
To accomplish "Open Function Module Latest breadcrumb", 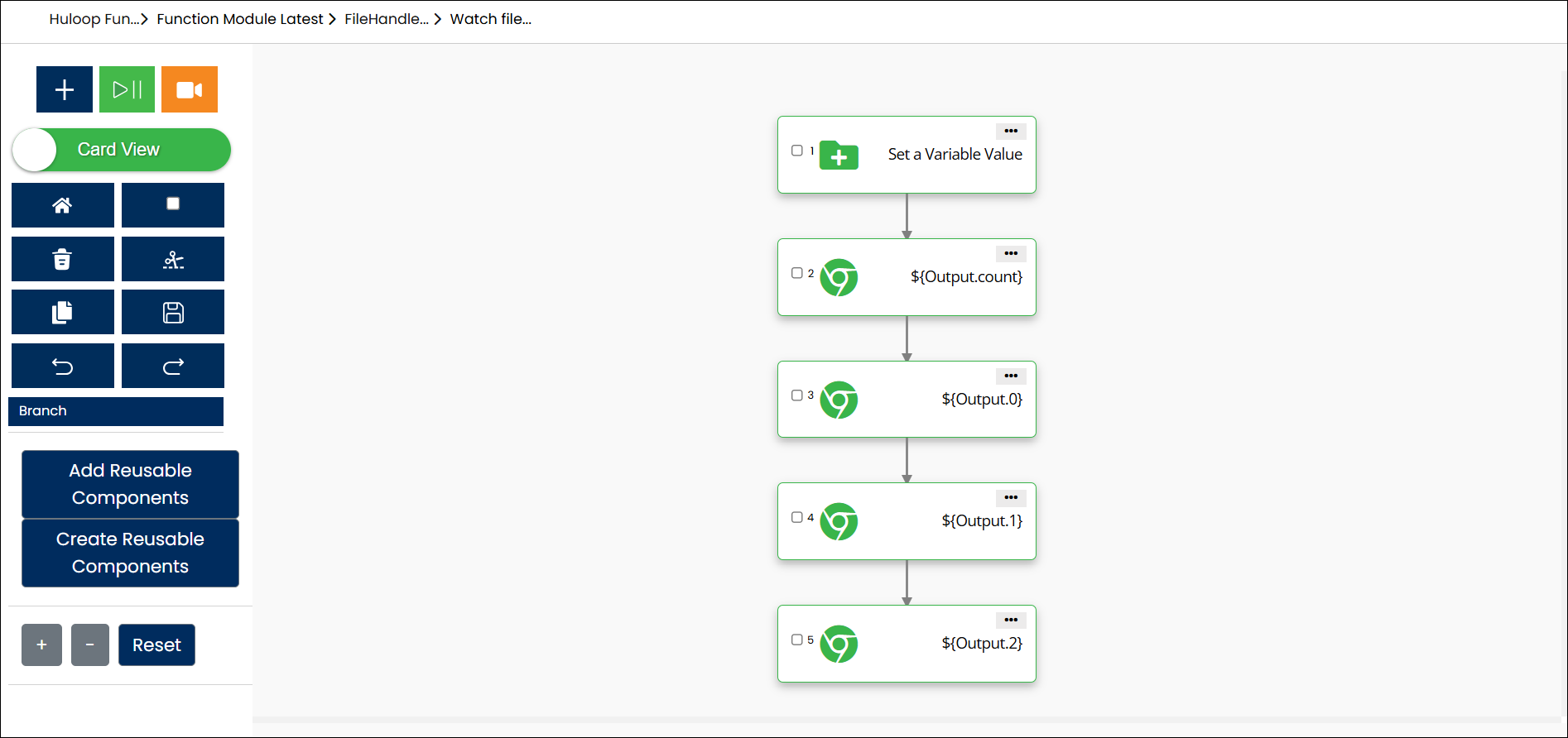I will [239, 19].
